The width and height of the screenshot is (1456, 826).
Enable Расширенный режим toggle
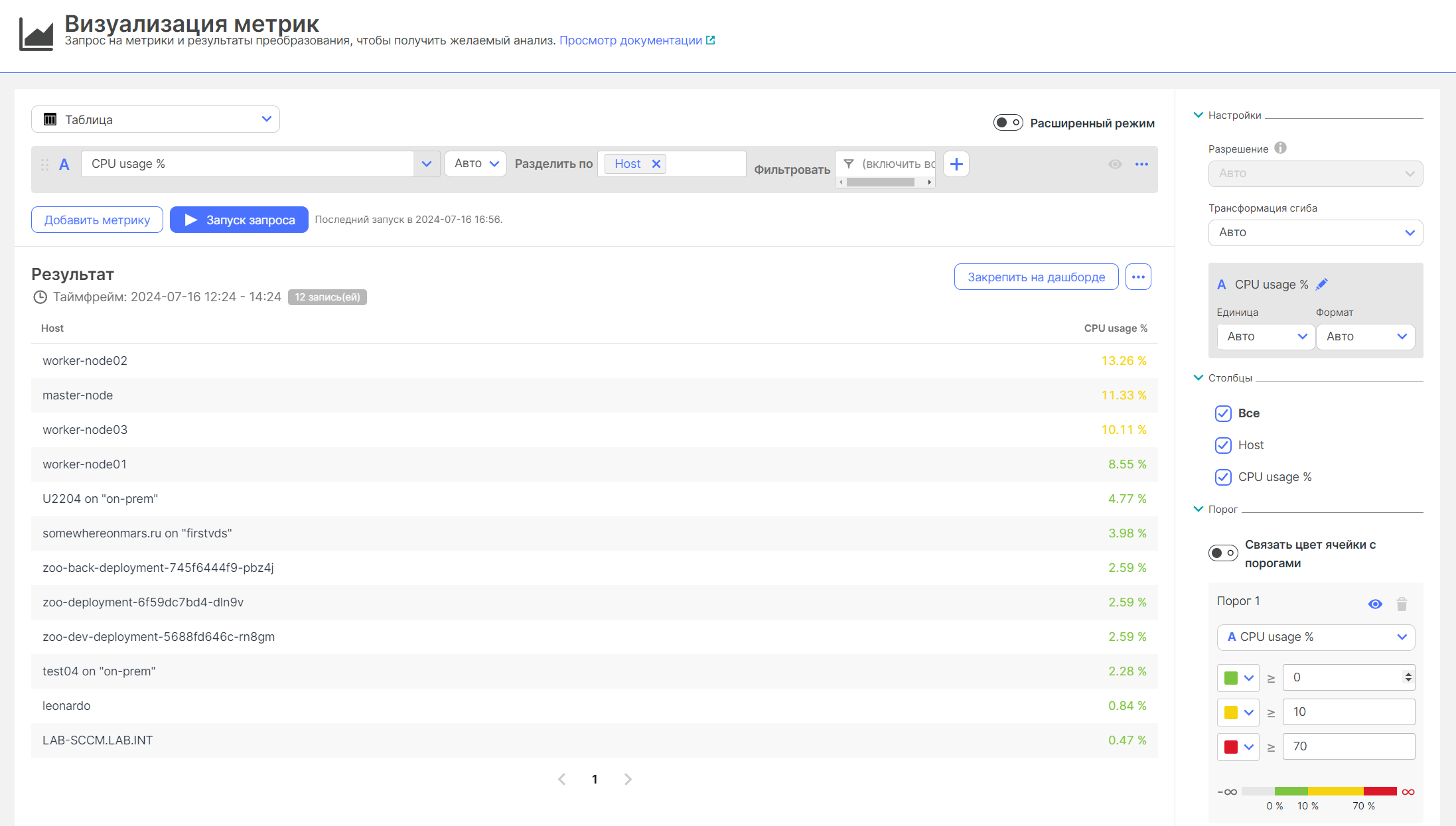[1007, 123]
